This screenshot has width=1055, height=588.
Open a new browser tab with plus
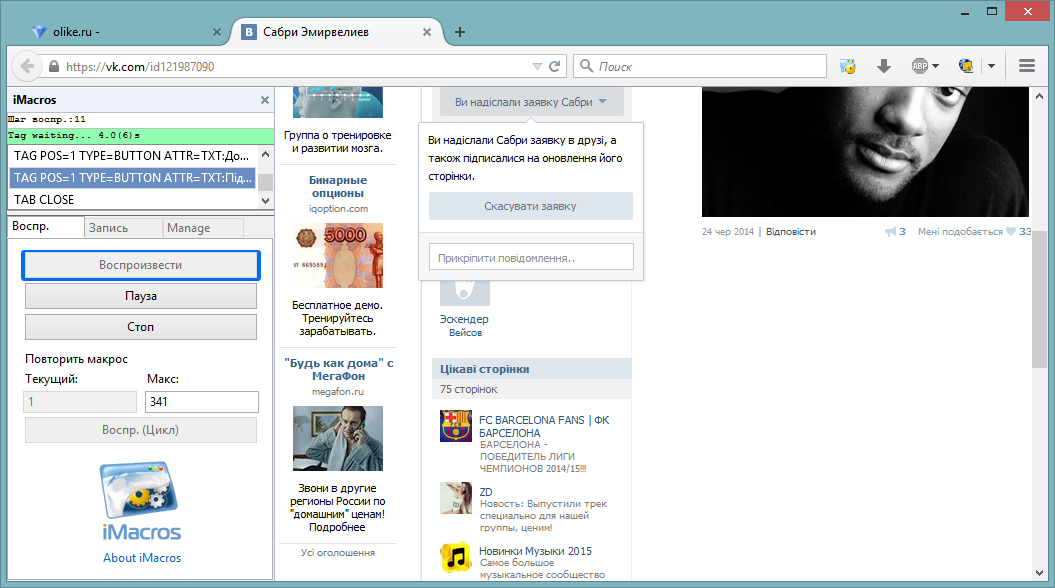point(460,32)
